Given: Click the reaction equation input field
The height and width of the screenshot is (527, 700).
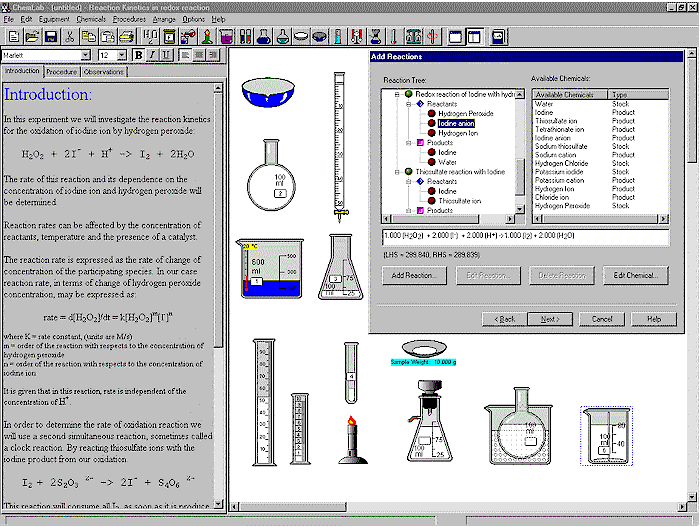Looking at the screenshot, I should [x=526, y=237].
